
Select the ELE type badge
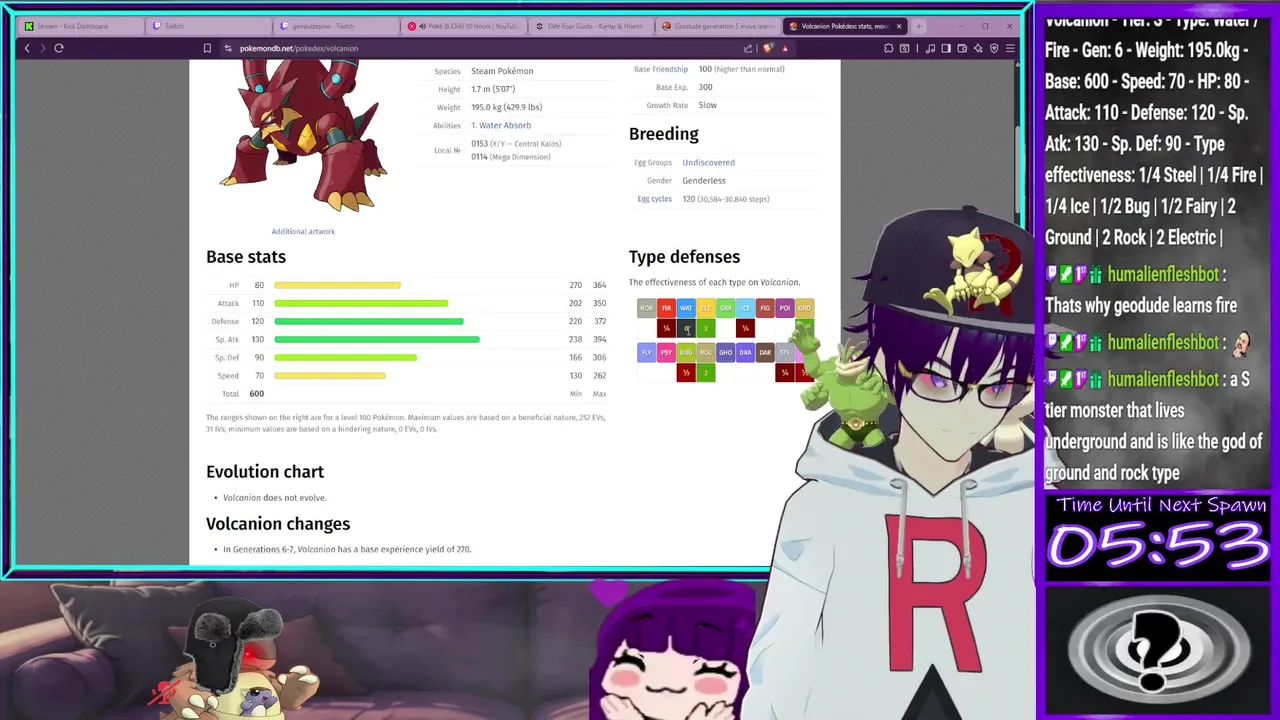[x=705, y=308]
